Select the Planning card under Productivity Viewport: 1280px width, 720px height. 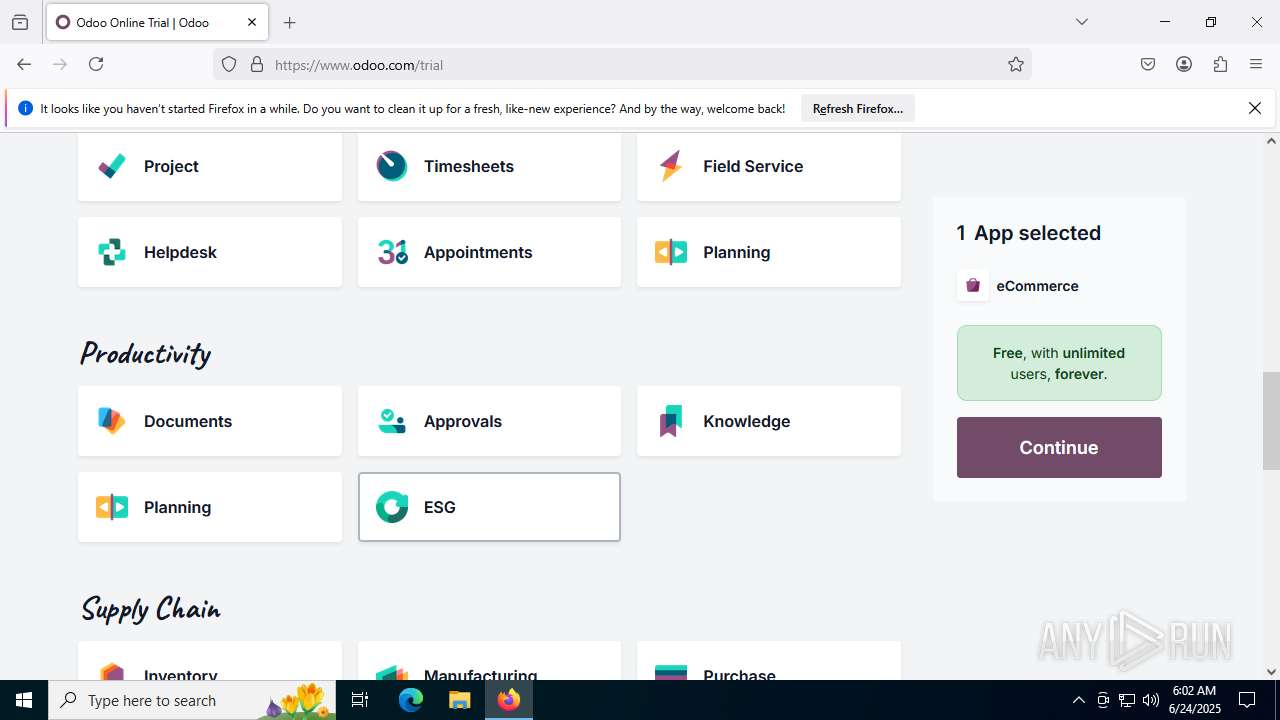(210, 507)
